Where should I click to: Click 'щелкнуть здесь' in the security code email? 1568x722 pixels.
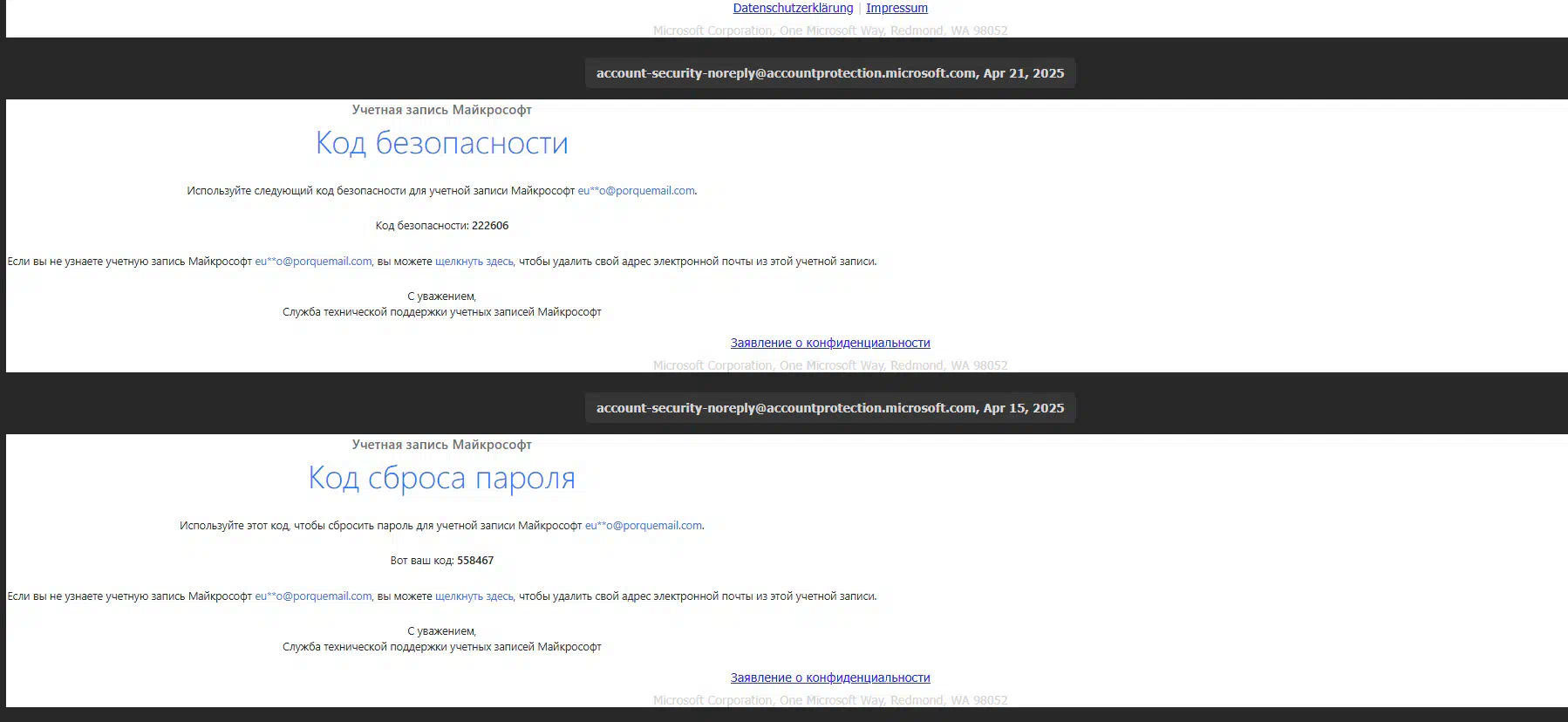474,262
